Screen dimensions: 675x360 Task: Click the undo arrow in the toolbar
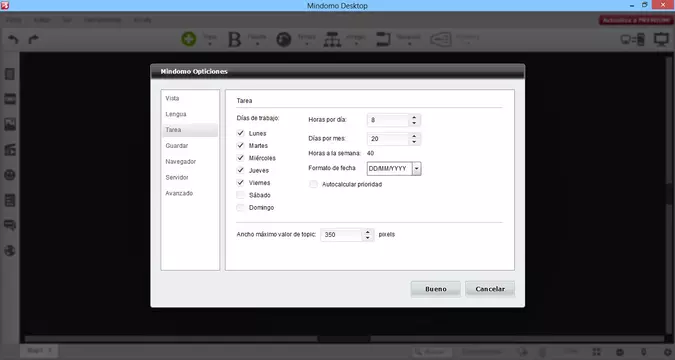(x=13, y=39)
